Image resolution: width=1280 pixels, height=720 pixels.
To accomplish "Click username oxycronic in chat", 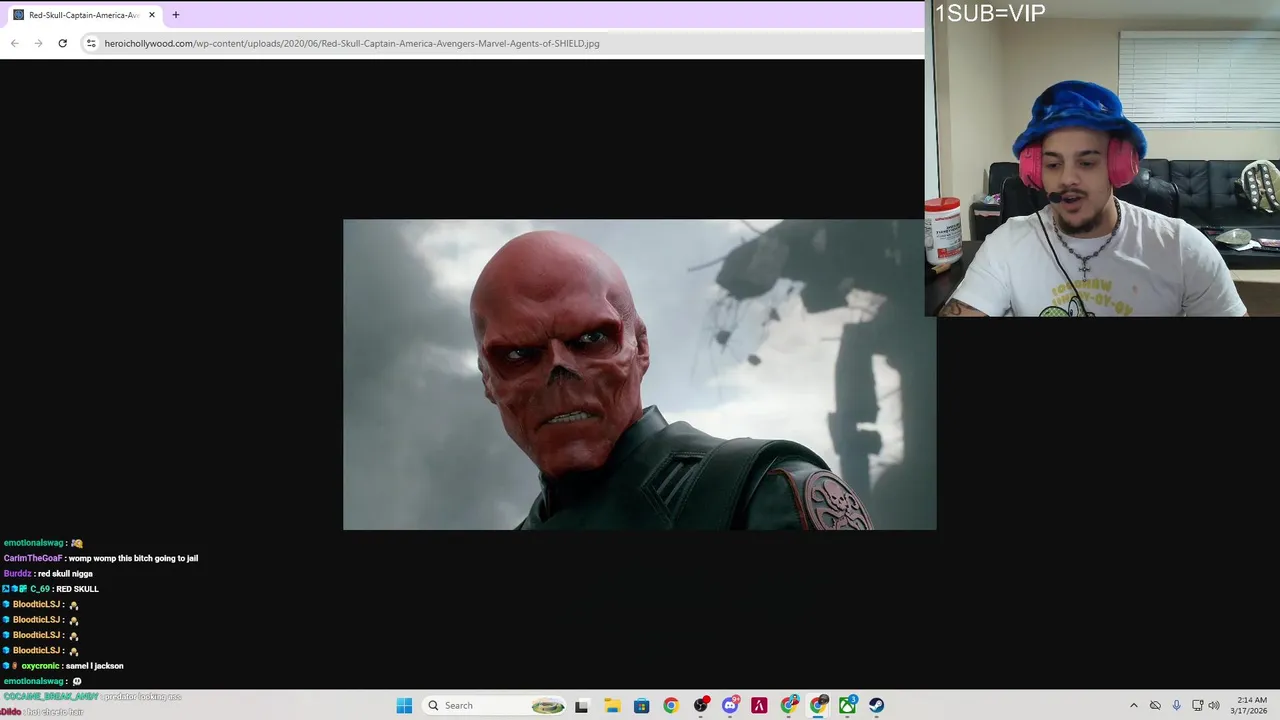I will (x=41, y=666).
